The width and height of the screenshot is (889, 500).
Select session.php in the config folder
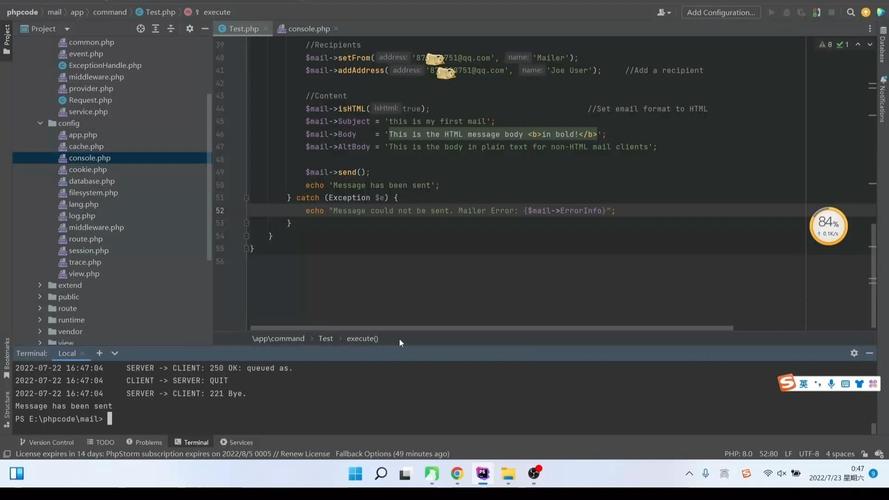pos(88,251)
